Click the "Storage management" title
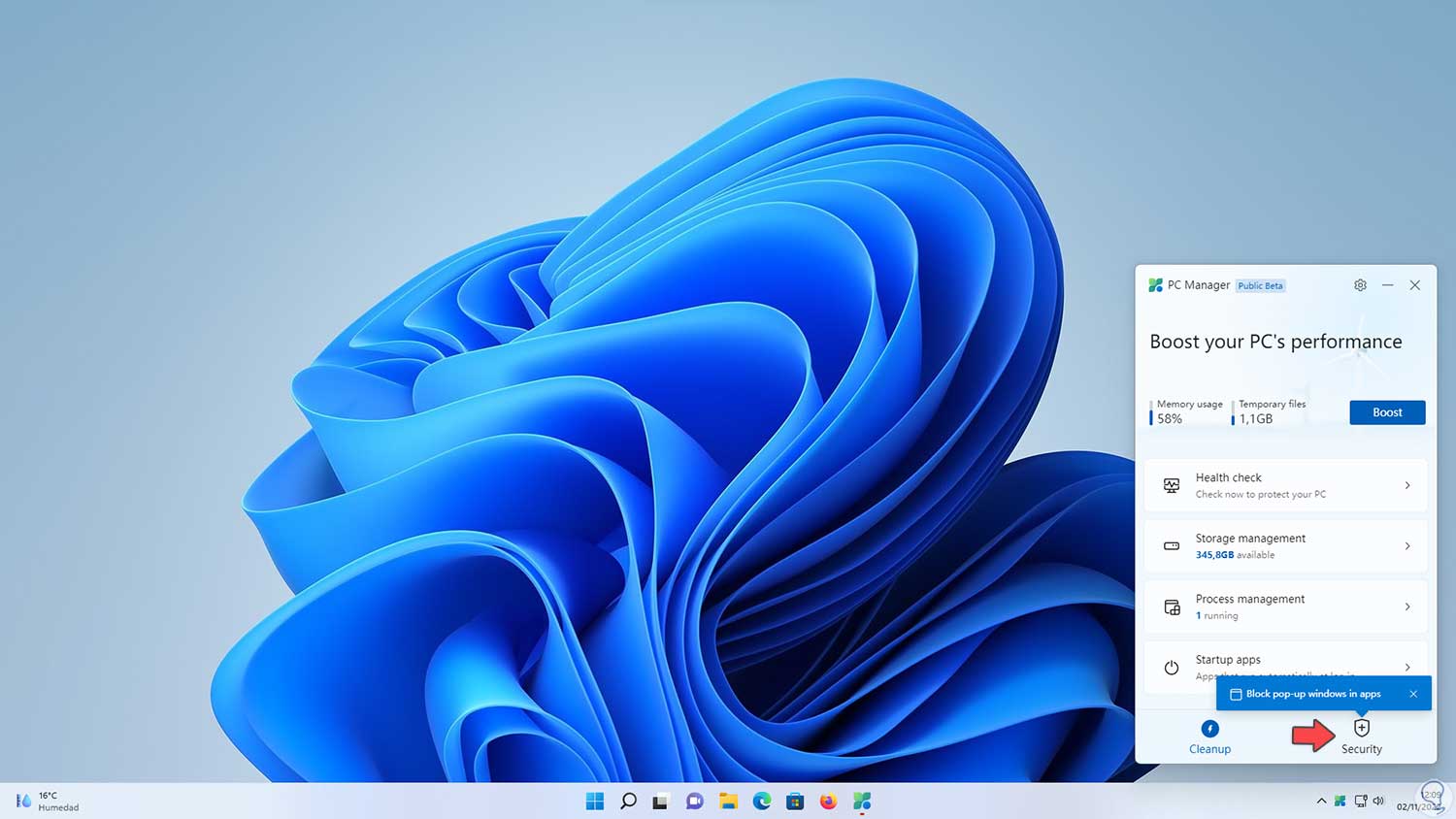Image resolution: width=1456 pixels, height=819 pixels. coord(1250,539)
